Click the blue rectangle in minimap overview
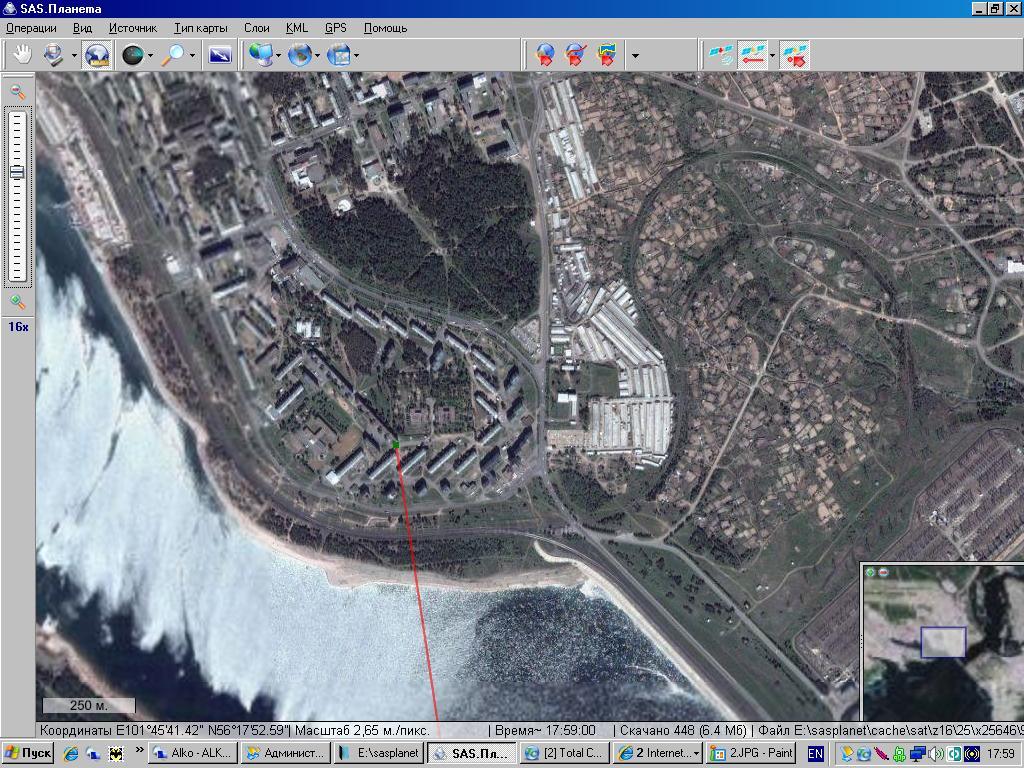This screenshot has height=768, width=1024. (942, 642)
